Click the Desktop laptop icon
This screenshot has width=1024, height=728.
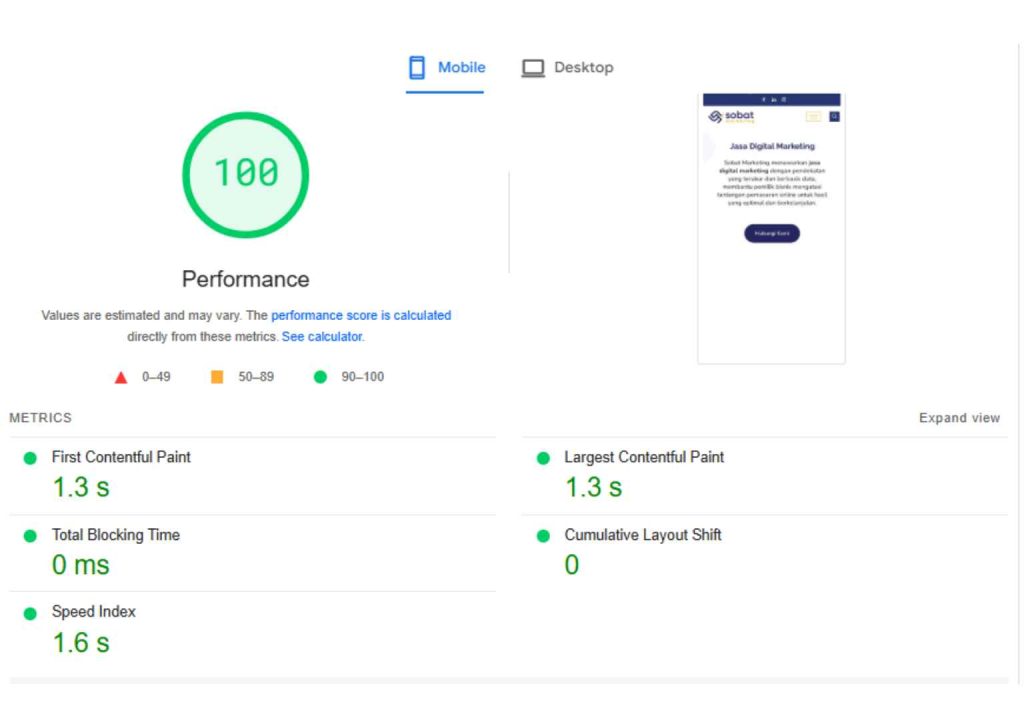533,68
